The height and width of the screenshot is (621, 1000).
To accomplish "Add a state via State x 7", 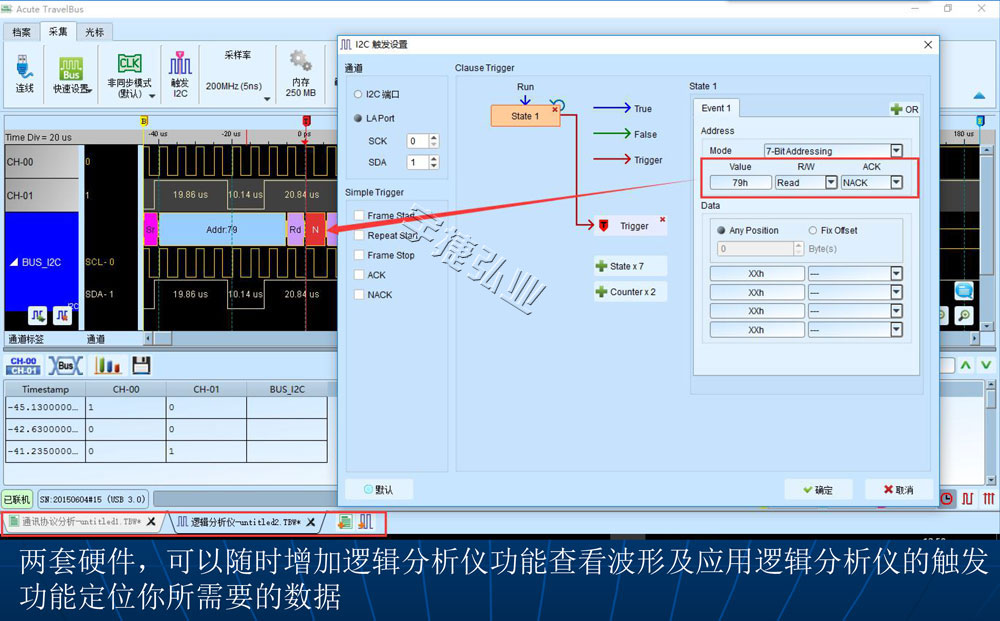I will coord(629,266).
